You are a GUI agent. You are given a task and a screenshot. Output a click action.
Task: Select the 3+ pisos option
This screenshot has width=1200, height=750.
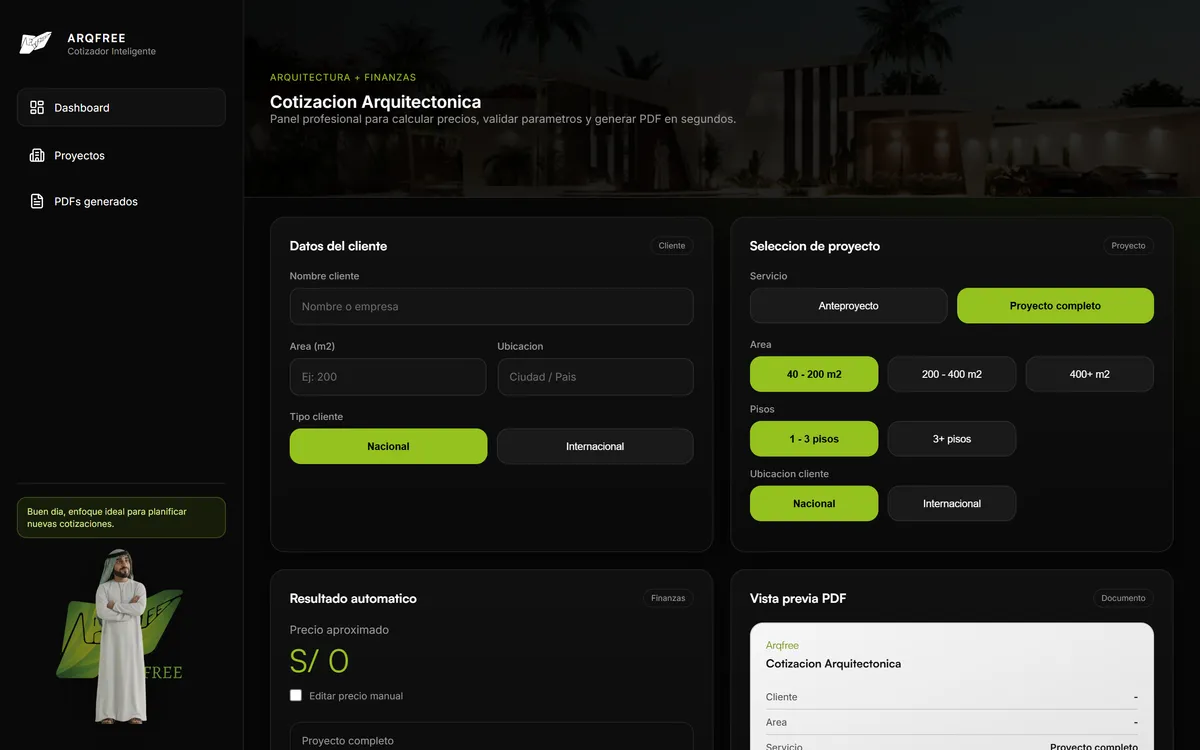pyautogui.click(x=952, y=439)
